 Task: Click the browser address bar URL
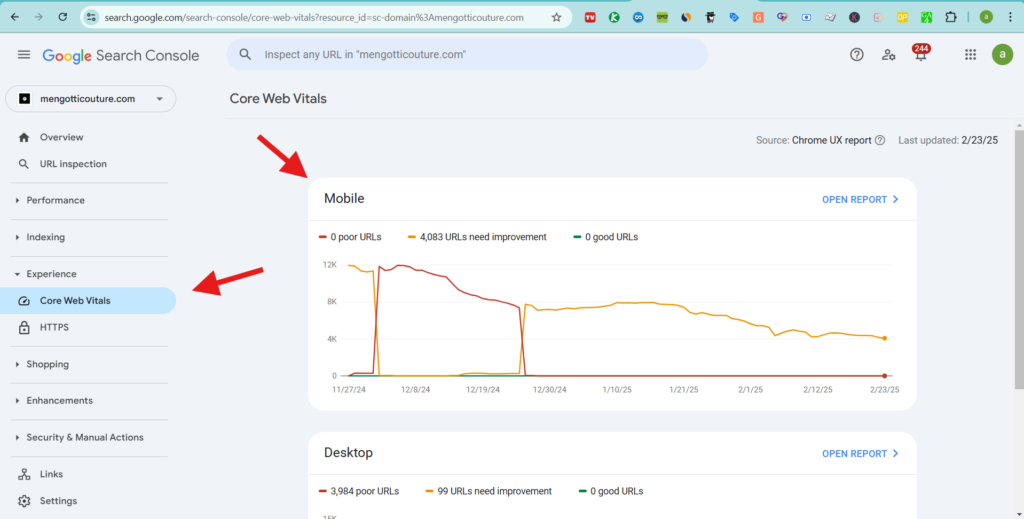point(314,18)
